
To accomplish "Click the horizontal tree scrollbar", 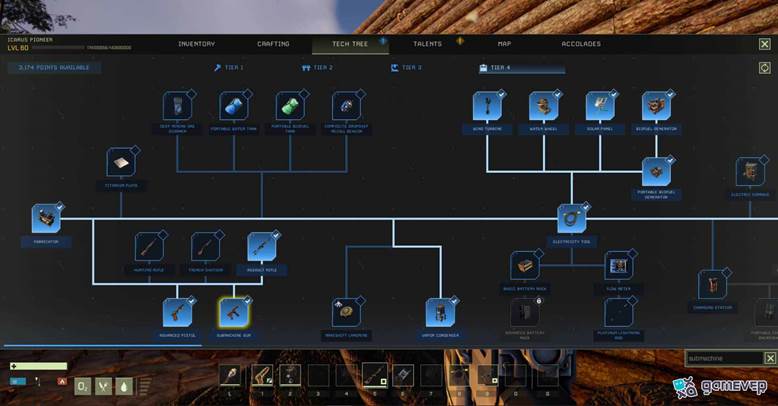I will [102, 345].
